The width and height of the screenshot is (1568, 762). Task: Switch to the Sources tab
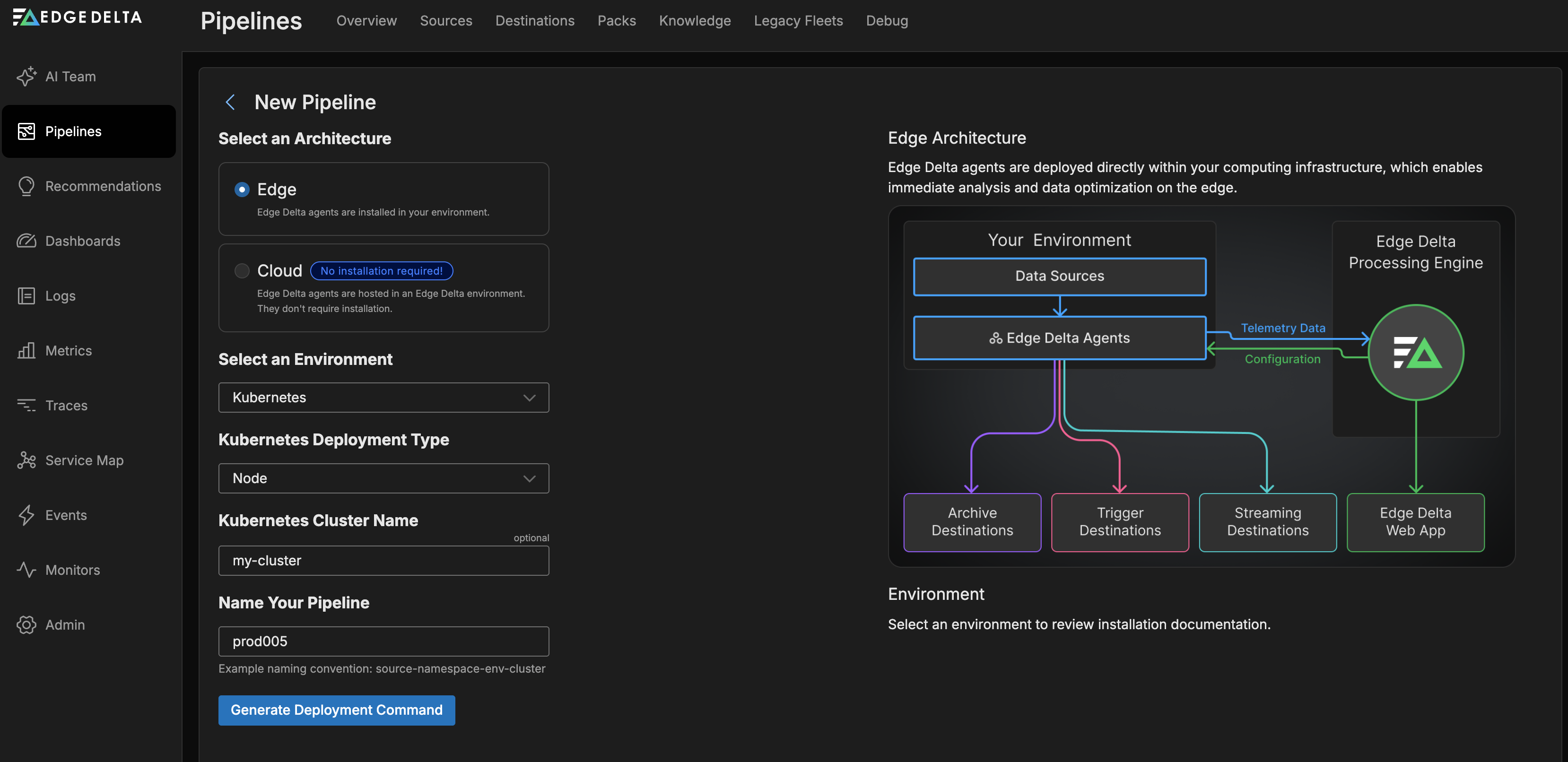pos(445,21)
